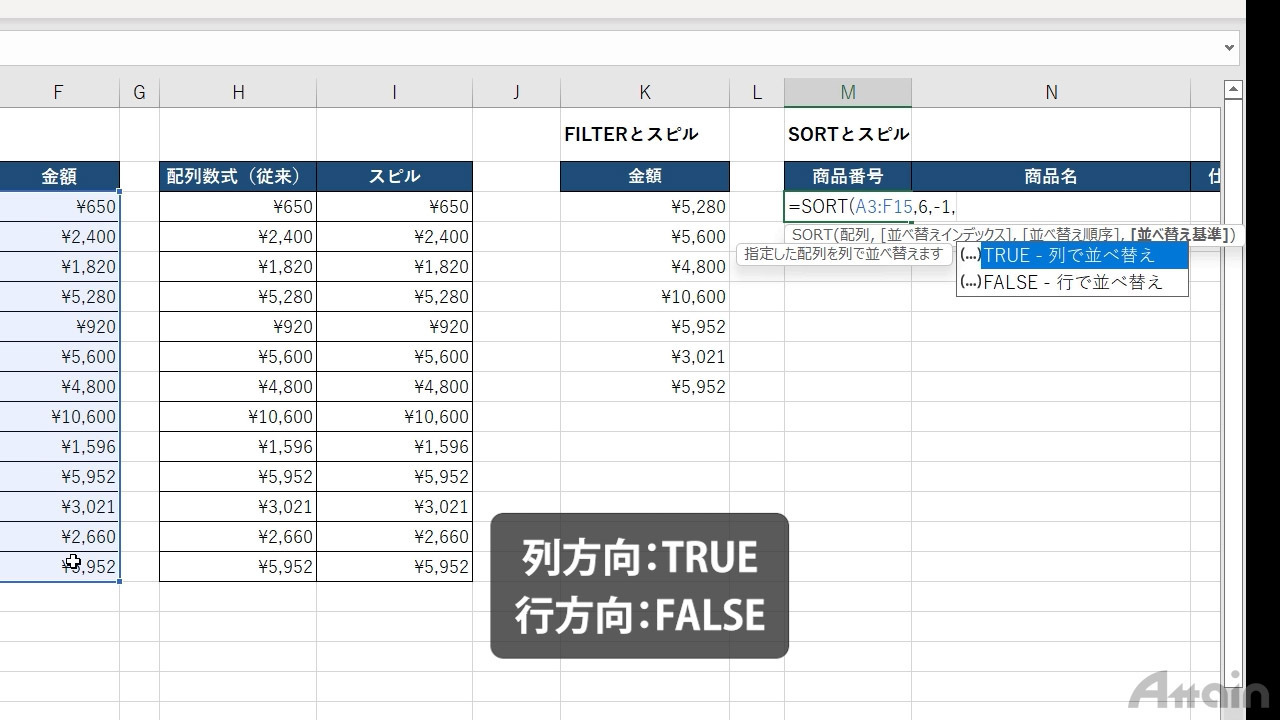The width and height of the screenshot is (1280, 720).
Task: Click the formula bar input area
Action: click(600, 48)
